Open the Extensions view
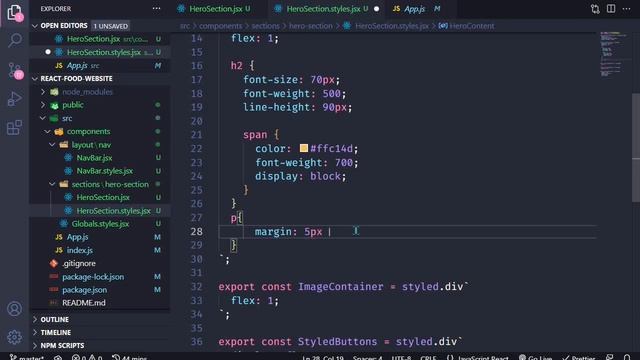The width and height of the screenshot is (640, 360). point(14,127)
